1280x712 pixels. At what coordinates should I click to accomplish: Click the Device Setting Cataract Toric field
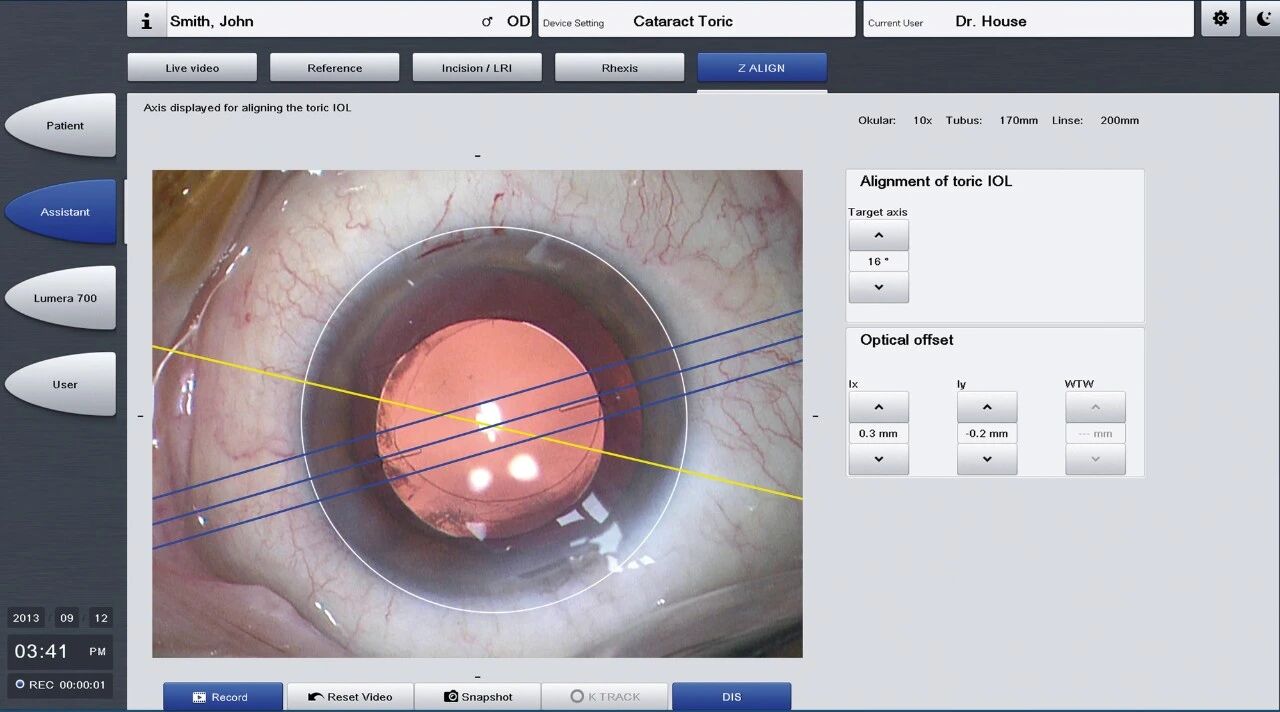696,21
